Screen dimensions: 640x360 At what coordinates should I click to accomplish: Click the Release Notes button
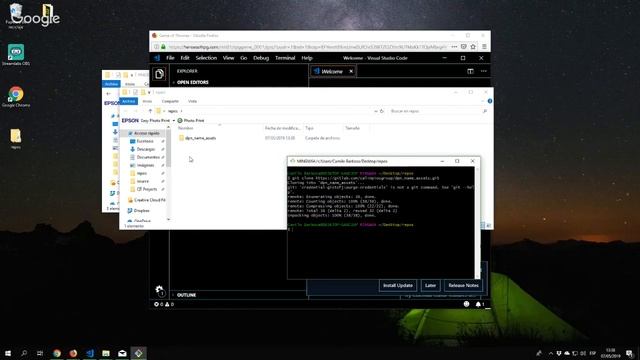[x=463, y=285]
